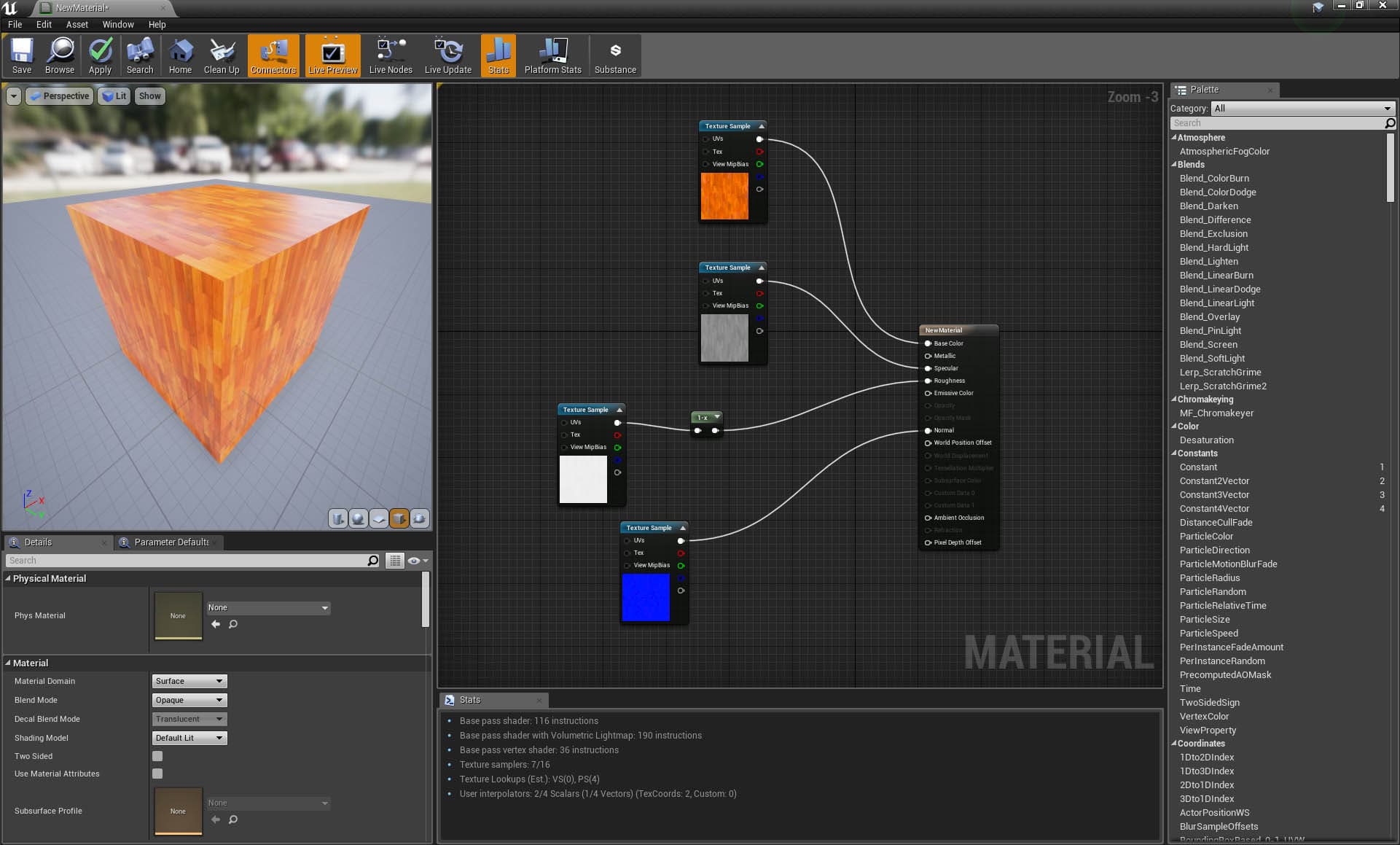Click the Details panel search field
Viewport: 1400px width, 845px height.
click(x=189, y=560)
